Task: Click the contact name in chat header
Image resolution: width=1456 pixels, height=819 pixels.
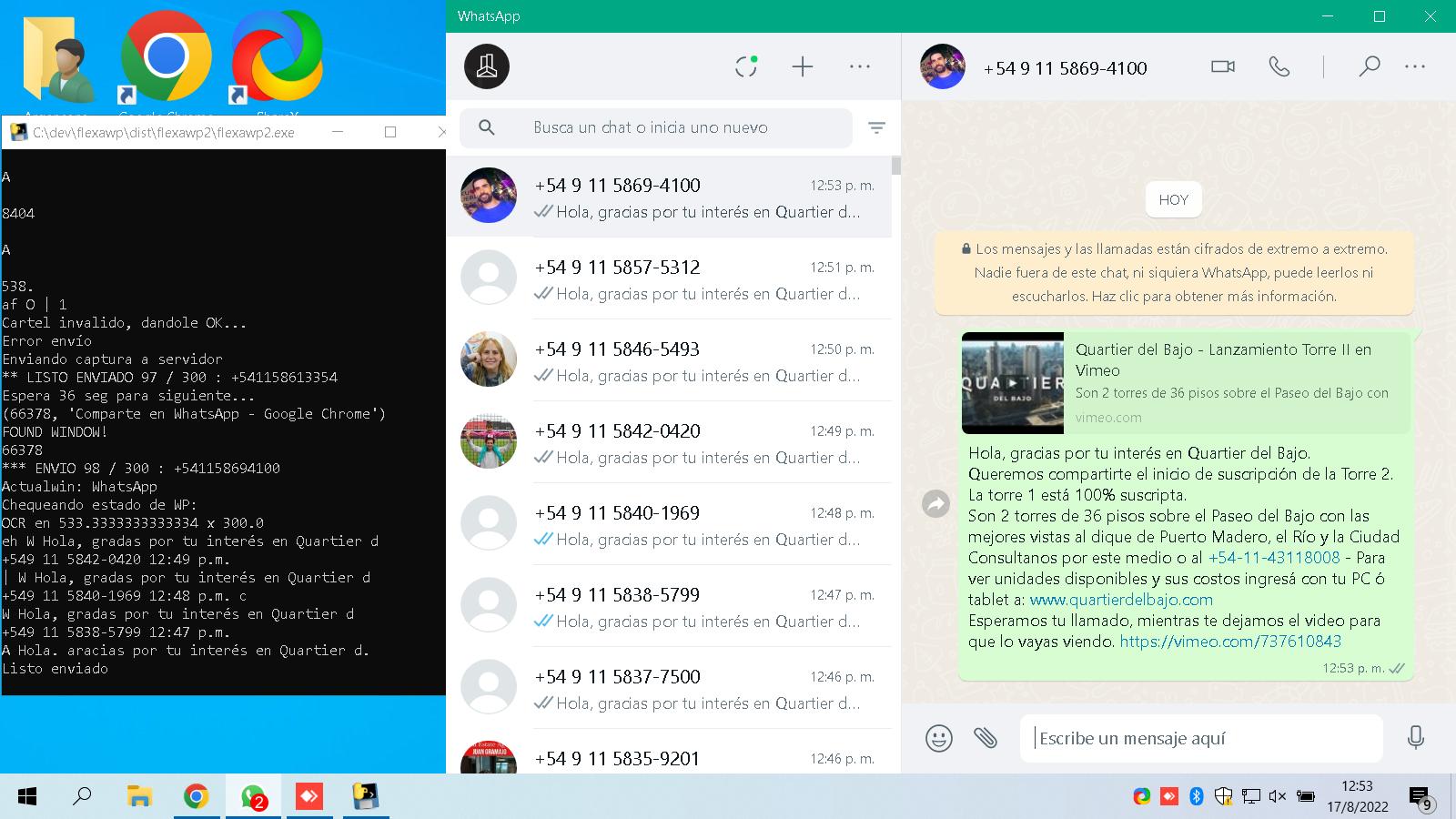Action: coord(1065,67)
